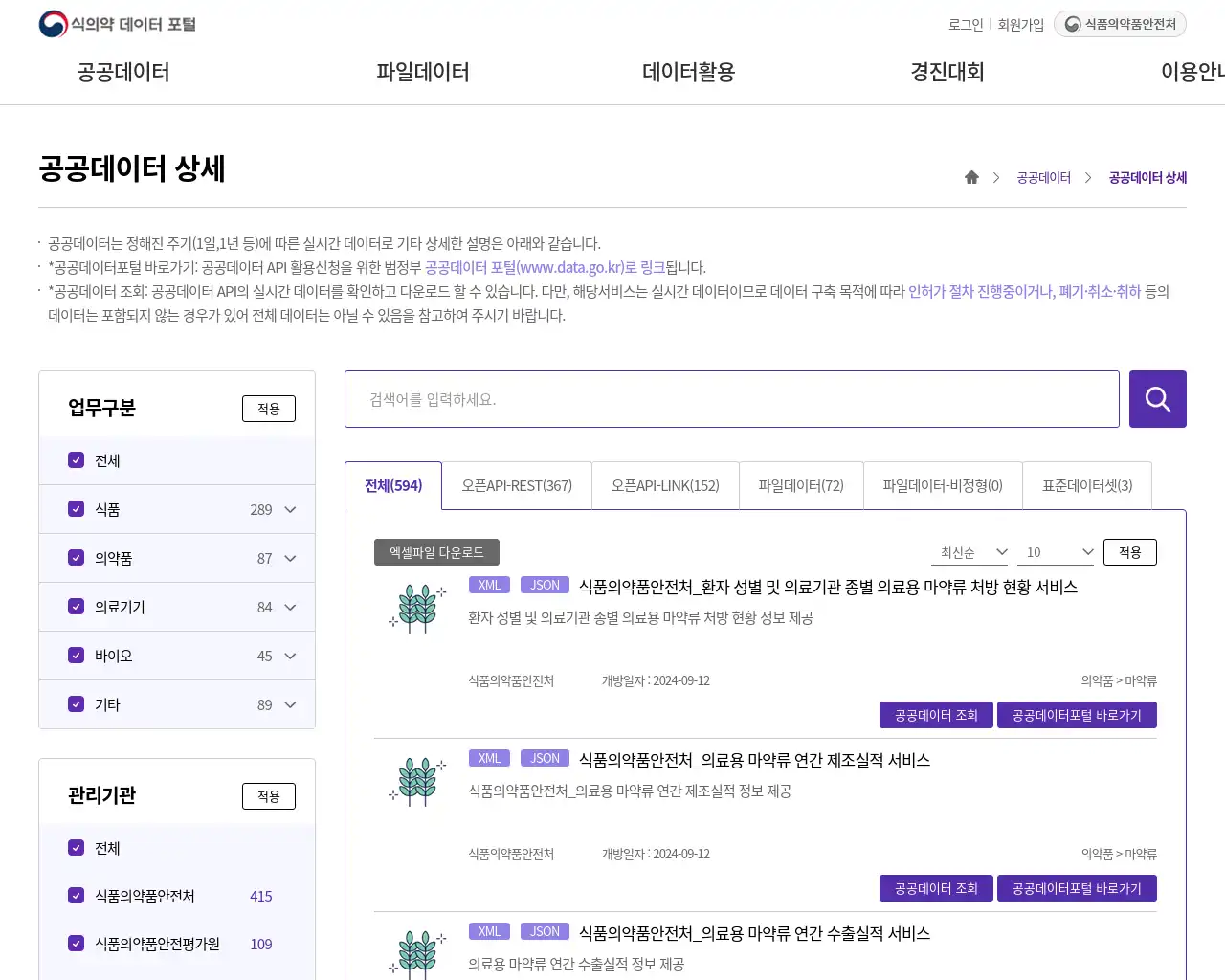This screenshot has width=1225, height=980.
Task: Expand the 의료기기 category chevron
Action: click(291, 607)
